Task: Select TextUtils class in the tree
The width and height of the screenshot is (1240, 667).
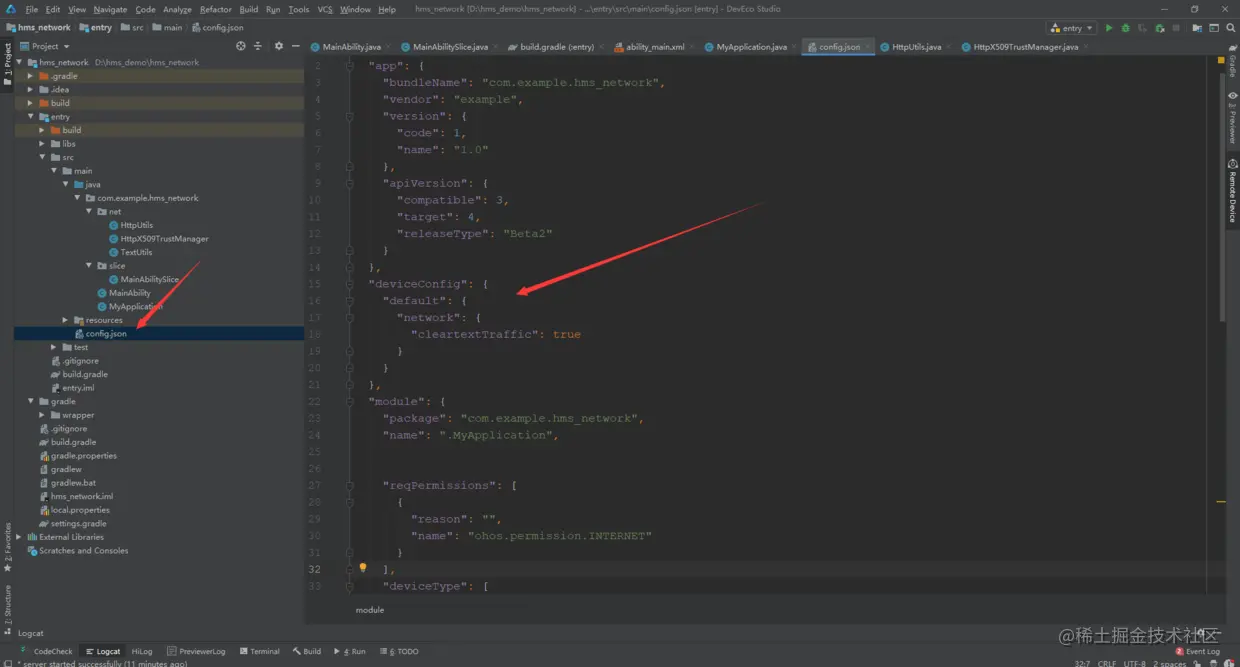Action: [x=136, y=252]
